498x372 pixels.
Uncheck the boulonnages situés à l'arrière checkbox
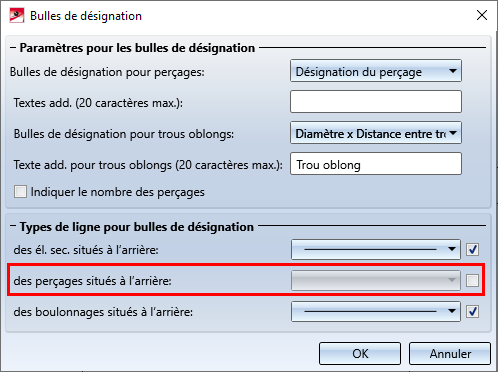[x=472, y=311]
